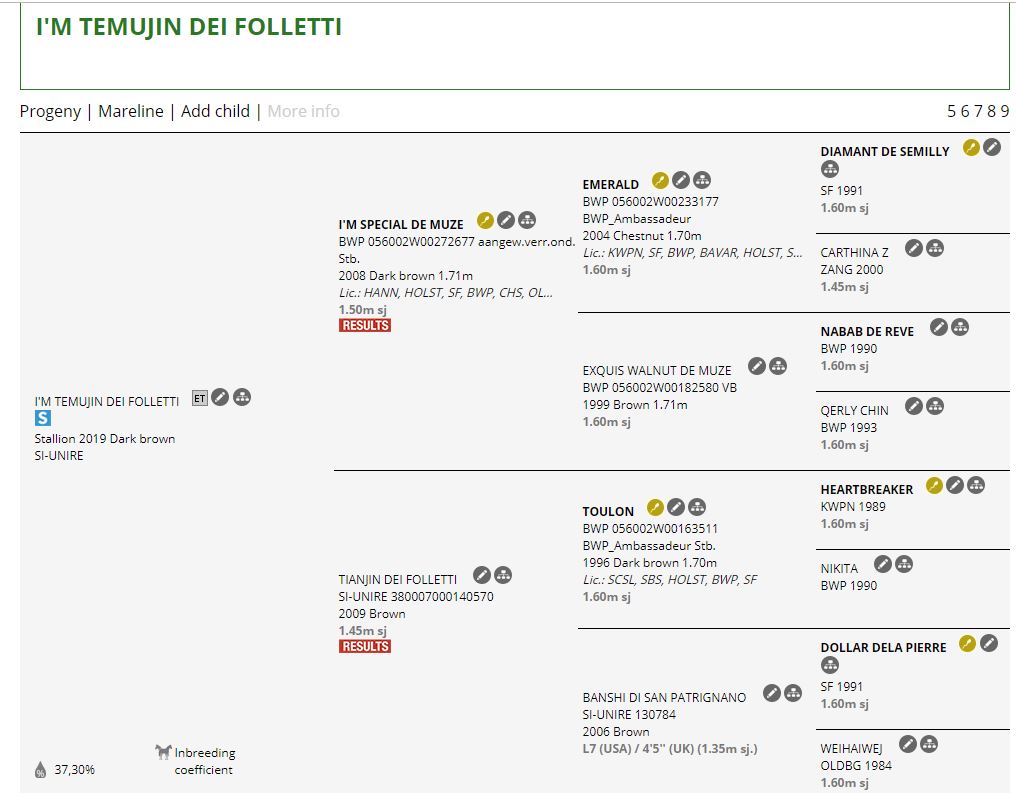The height and width of the screenshot is (793, 1016).
Task: Click the ET badge beside I'M TEMUJIN DEI FOLLETTI
Action: pos(200,398)
